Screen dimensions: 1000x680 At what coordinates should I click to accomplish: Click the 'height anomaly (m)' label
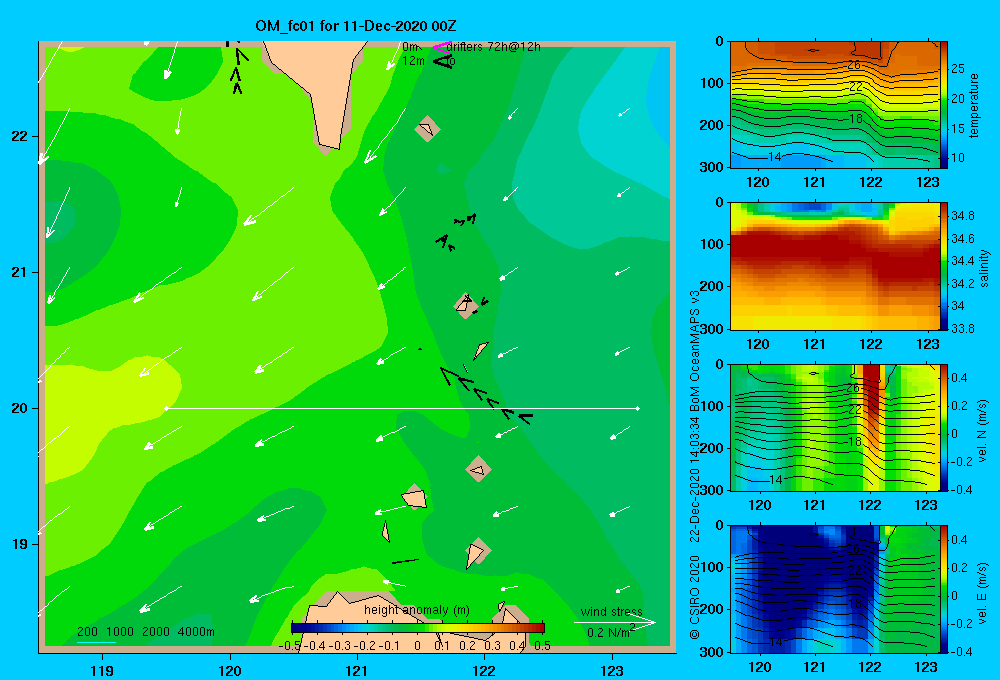tap(416, 610)
